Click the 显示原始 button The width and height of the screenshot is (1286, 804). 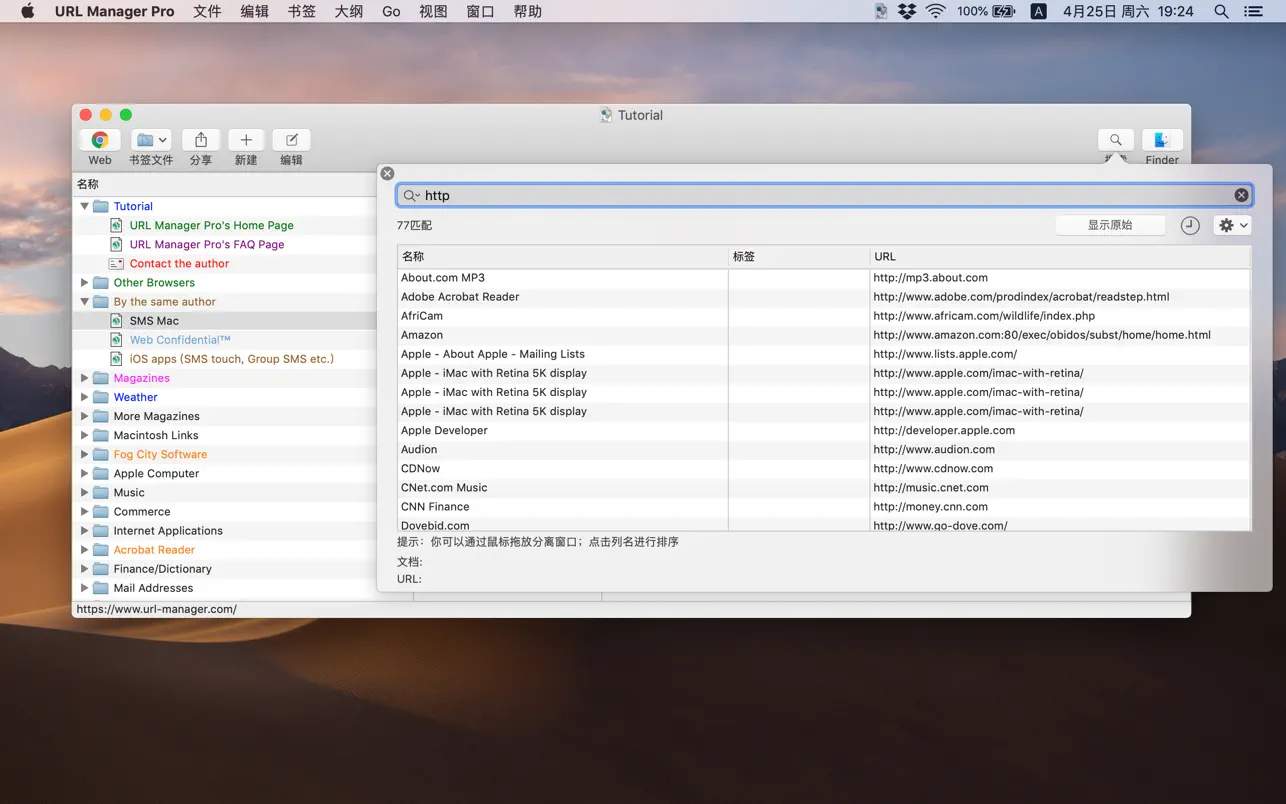pos(1110,225)
